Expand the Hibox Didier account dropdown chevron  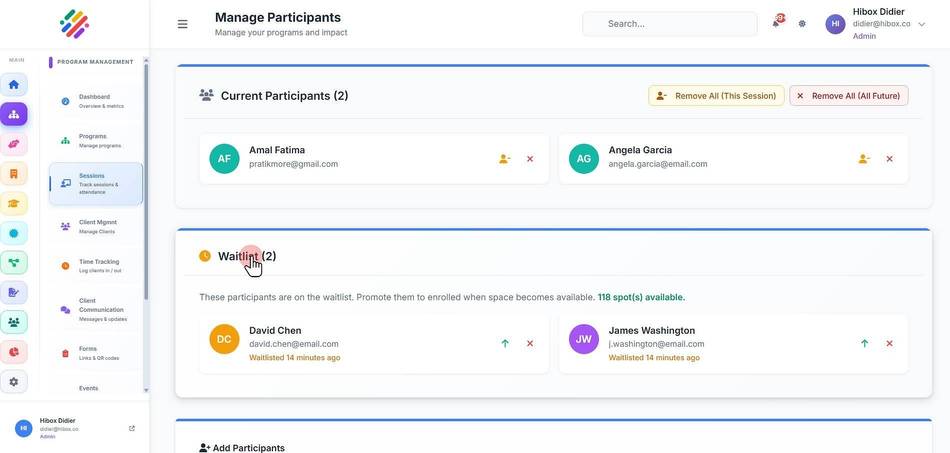click(922, 24)
